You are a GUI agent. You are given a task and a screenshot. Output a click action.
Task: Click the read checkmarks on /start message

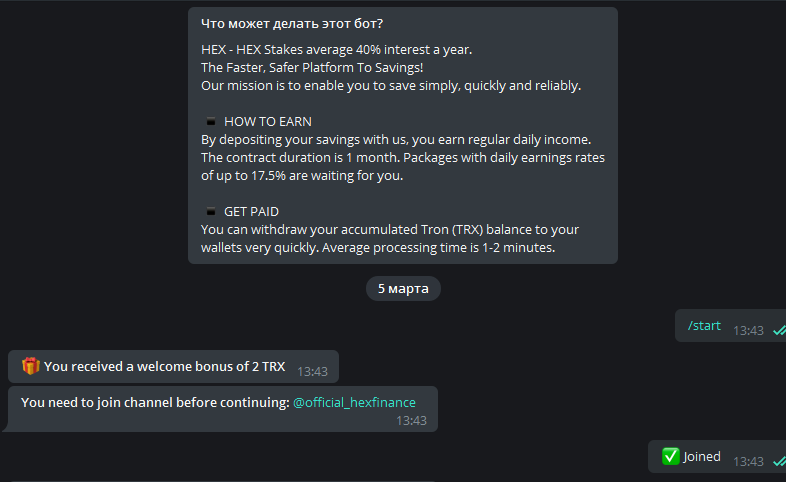[779, 330]
